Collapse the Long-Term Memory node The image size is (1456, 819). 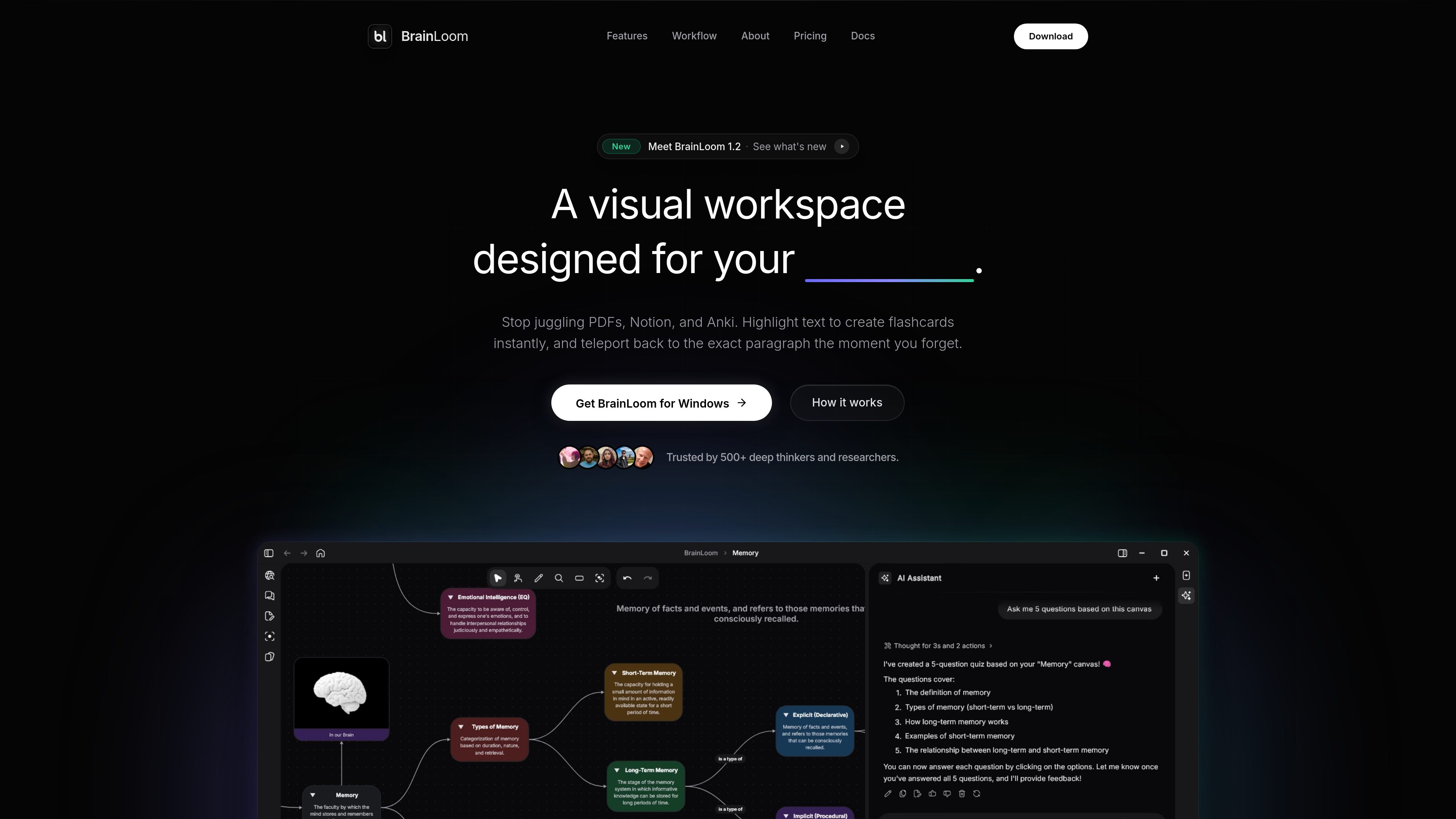pos(617,770)
